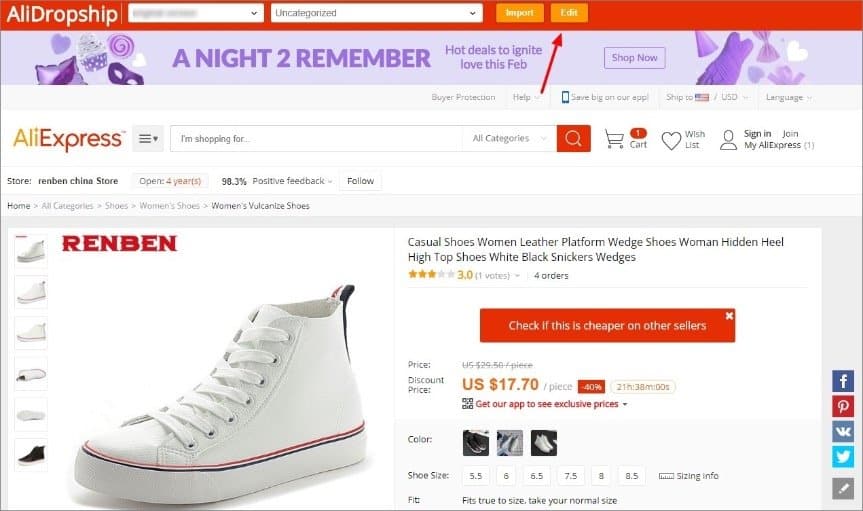Click the Follow store button

pos(360,181)
